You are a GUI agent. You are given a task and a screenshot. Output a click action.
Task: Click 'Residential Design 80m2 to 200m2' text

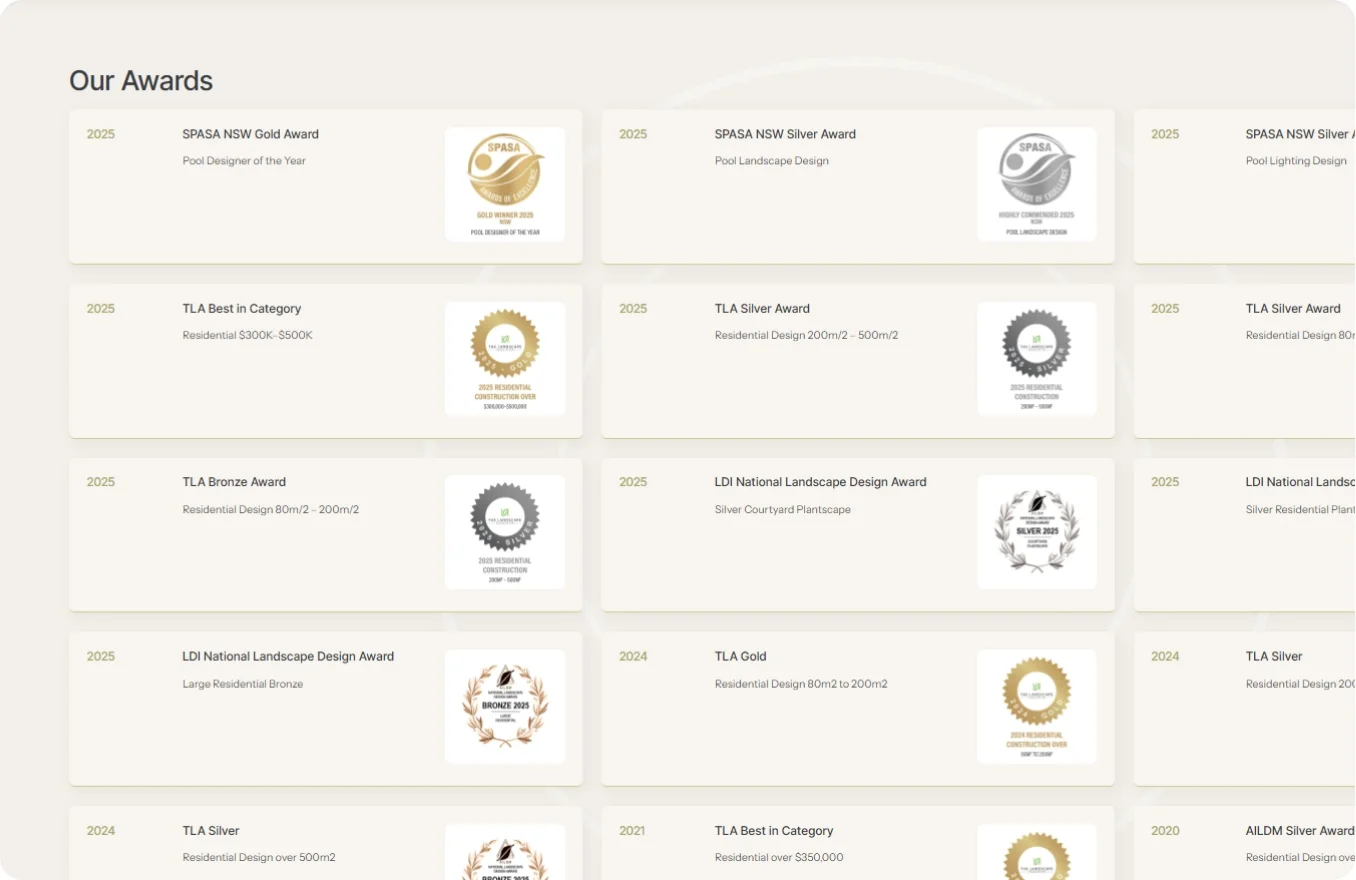pos(801,685)
